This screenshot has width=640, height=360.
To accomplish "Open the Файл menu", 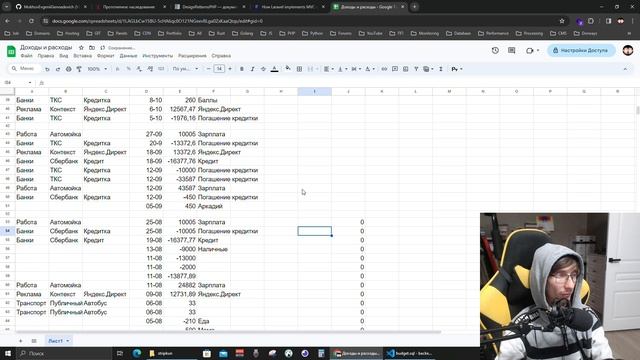I will pos(27,56).
